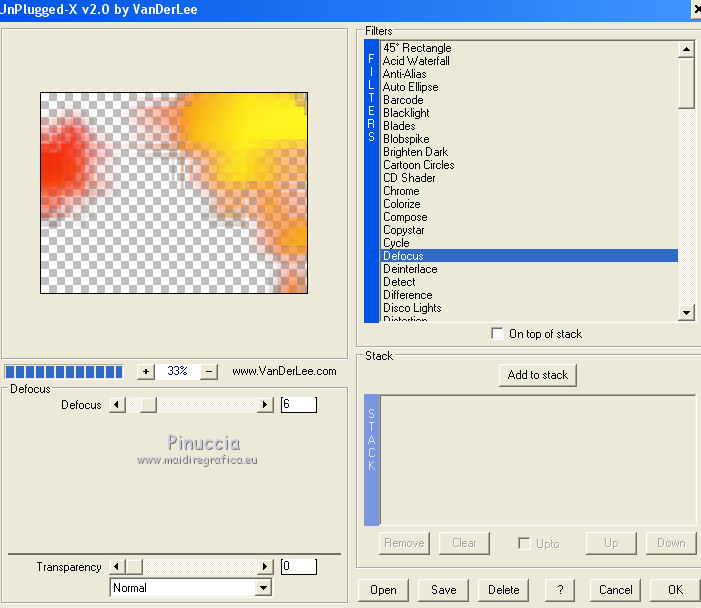701x608 pixels.
Task: Click the Remove stack button
Action: [404, 543]
